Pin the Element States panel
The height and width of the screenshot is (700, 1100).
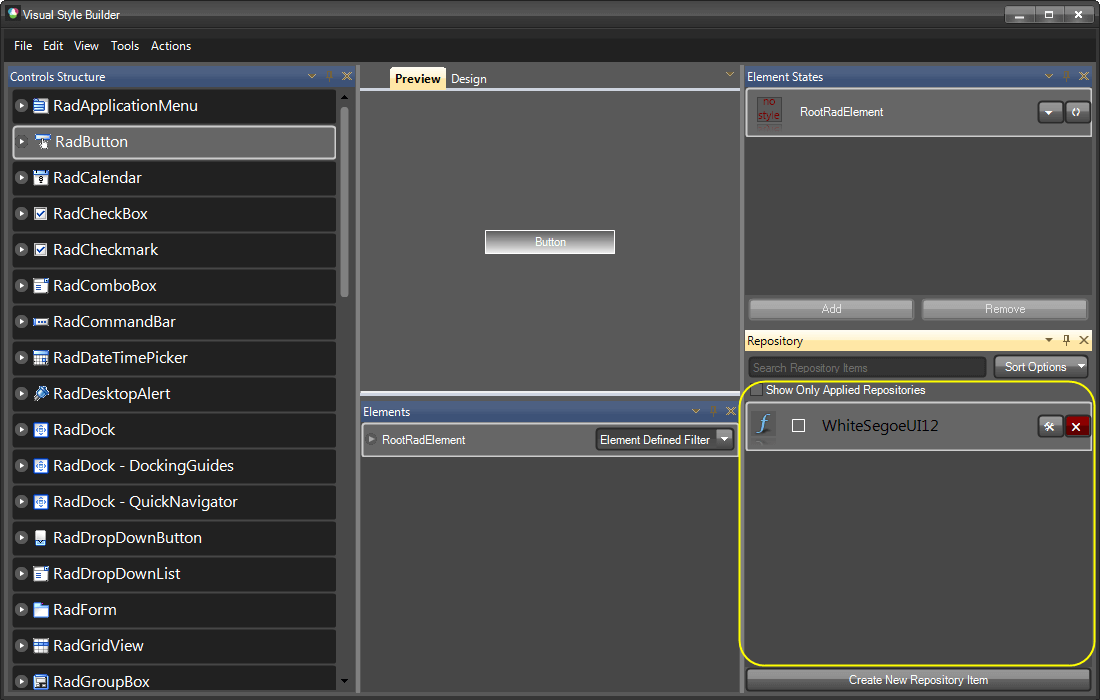[x=1066, y=76]
